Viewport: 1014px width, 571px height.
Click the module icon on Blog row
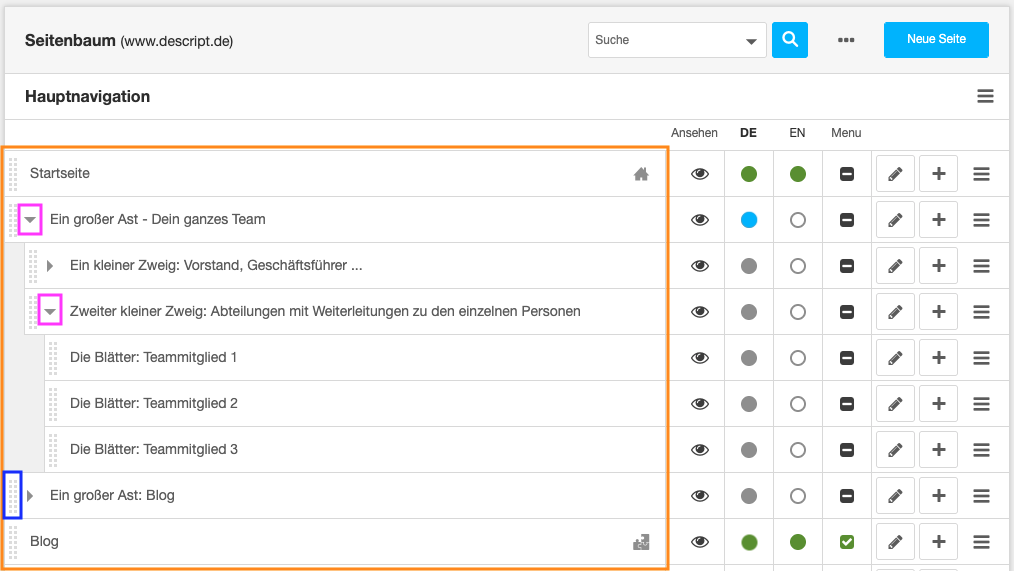point(641,542)
